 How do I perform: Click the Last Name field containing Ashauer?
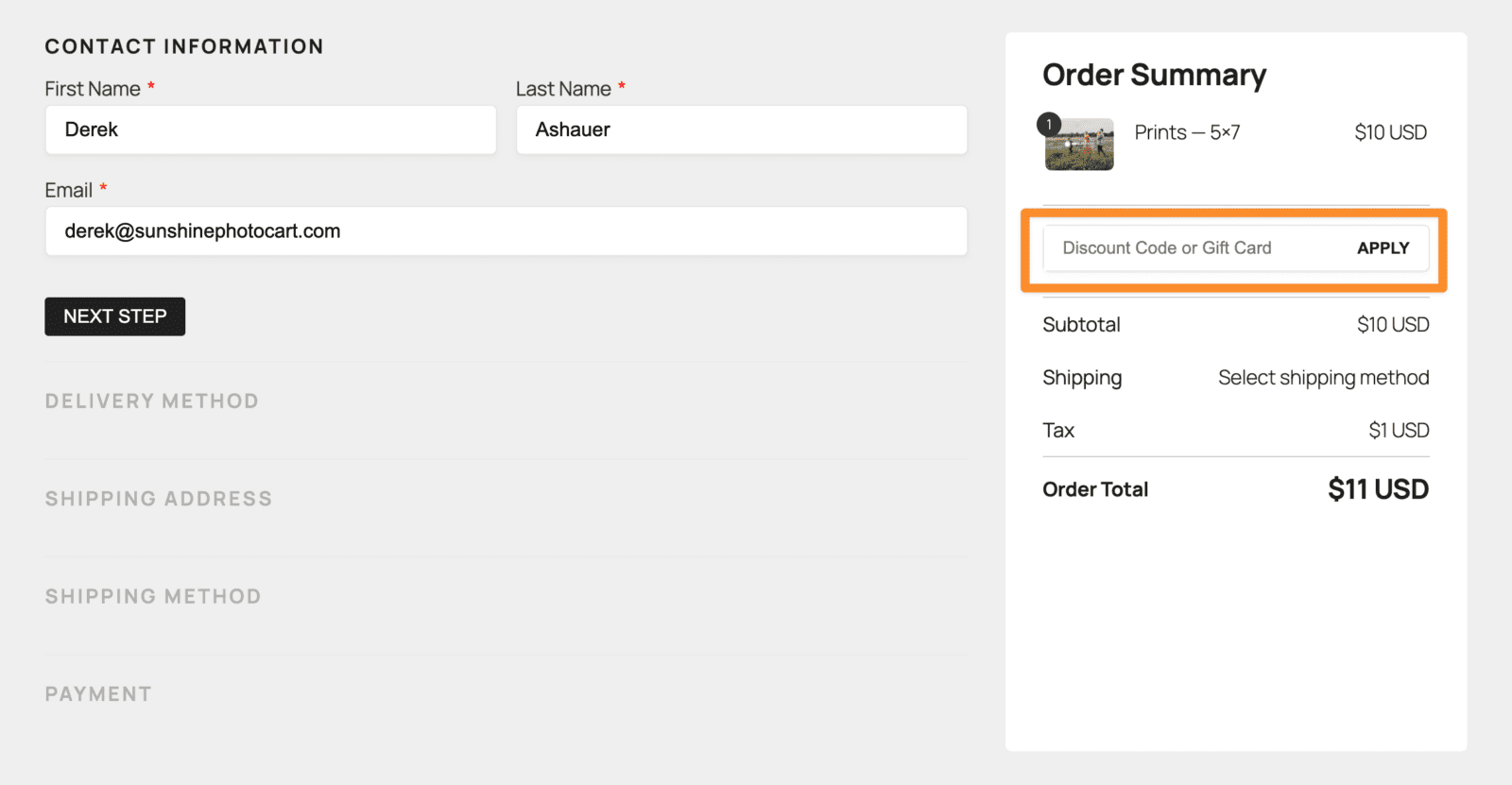point(741,129)
